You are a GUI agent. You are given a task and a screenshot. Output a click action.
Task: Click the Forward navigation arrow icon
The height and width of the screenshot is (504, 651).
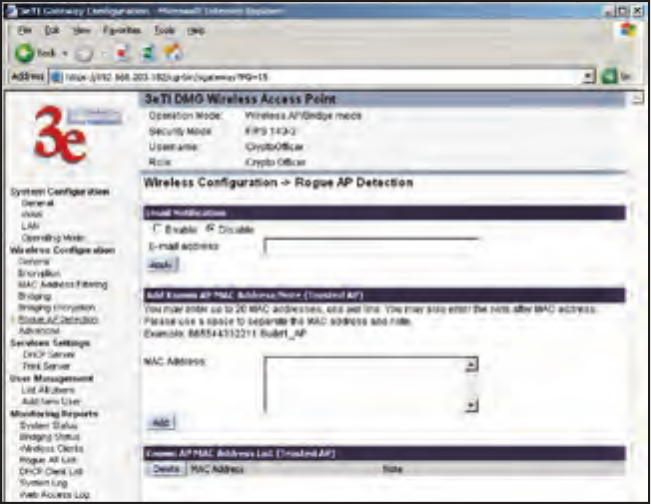[84, 54]
